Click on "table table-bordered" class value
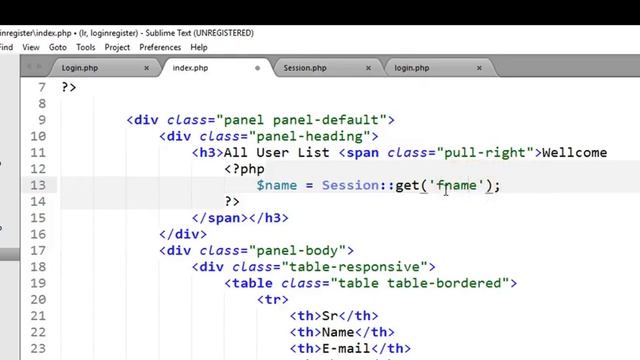This screenshot has height=360, width=640. [420, 283]
